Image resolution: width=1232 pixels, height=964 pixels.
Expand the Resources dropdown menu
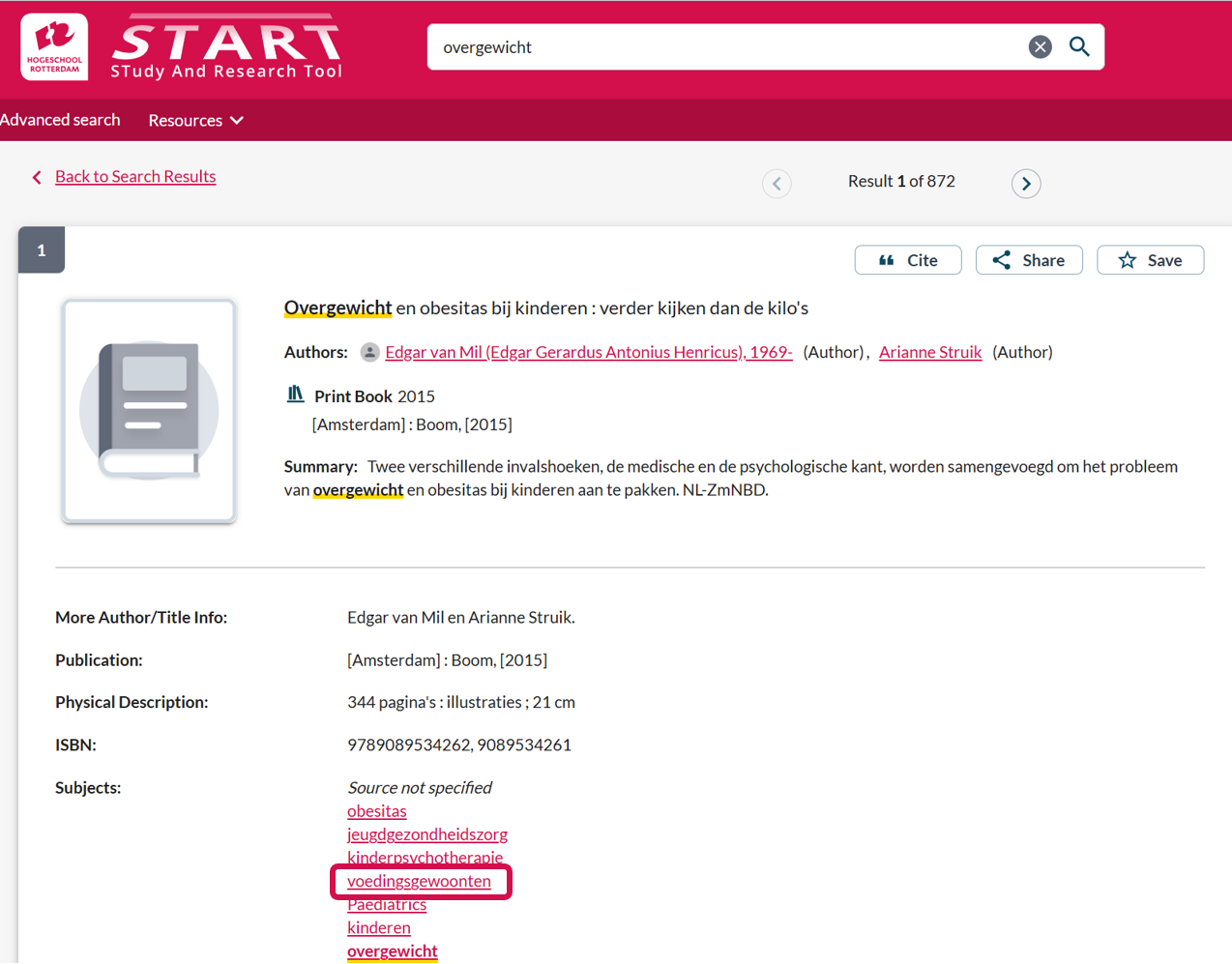pyautogui.click(x=195, y=121)
